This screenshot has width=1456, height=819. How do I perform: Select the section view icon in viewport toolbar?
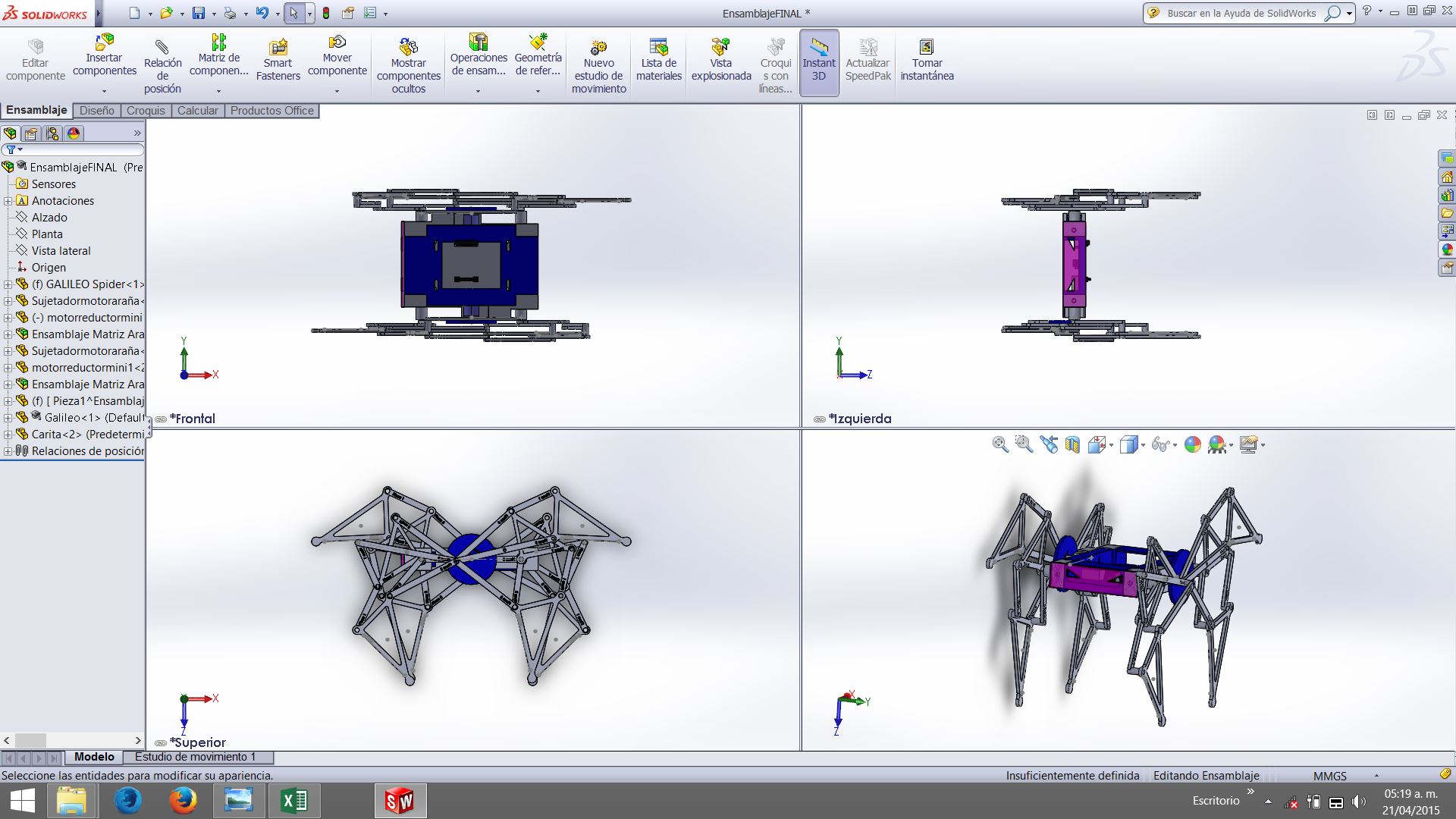point(1072,445)
